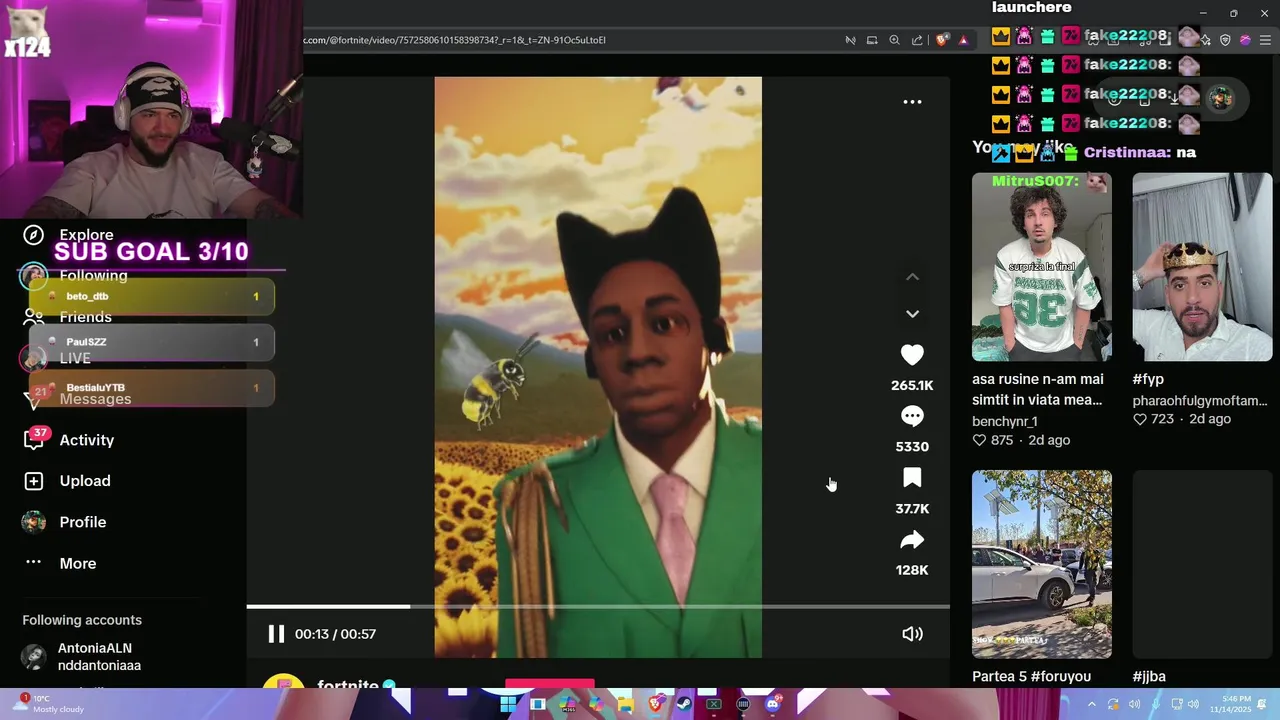Click the 265.1K like count

click(912, 385)
